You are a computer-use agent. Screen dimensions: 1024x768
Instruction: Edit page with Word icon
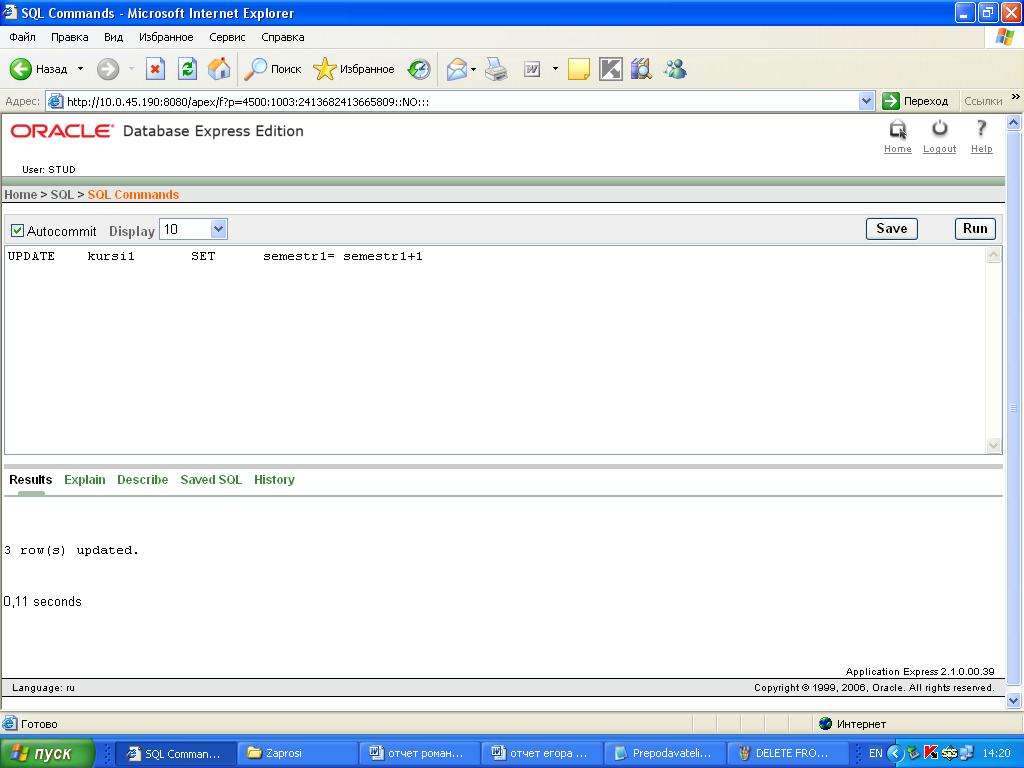(532, 69)
